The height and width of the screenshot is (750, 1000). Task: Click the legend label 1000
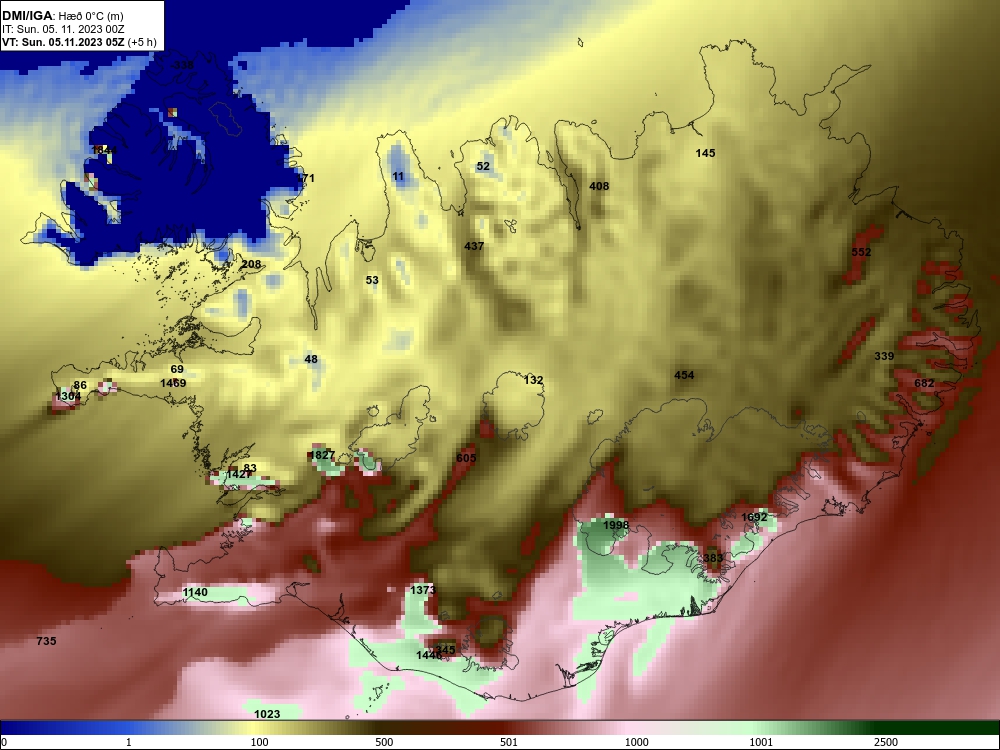coord(636,742)
